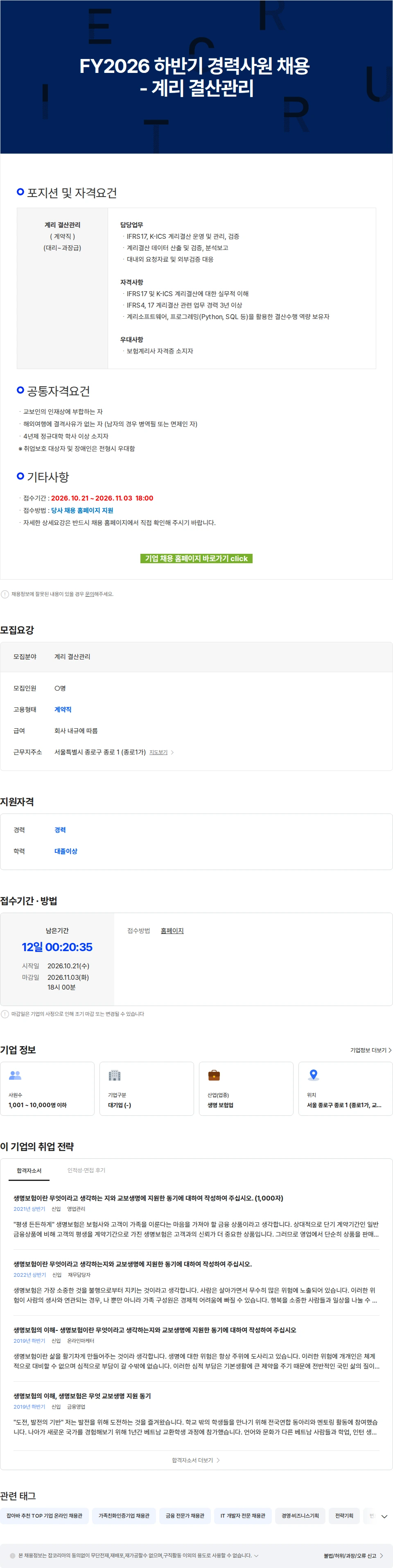Click the 사원수 people icon
Viewport: 393px width, 1568px height.
15,1076
